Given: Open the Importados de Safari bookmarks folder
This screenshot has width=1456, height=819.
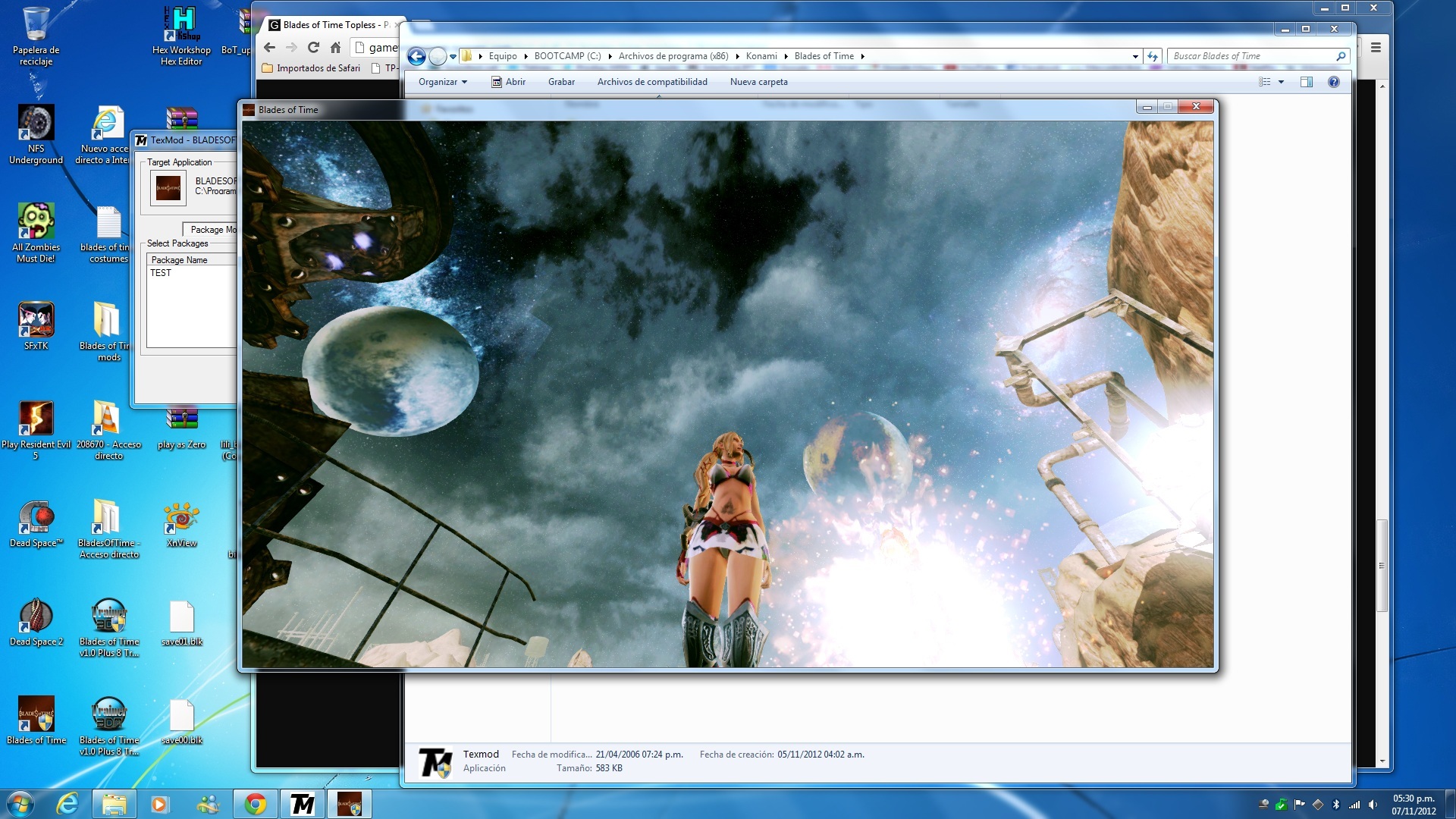Looking at the screenshot, I should (311, 68).
